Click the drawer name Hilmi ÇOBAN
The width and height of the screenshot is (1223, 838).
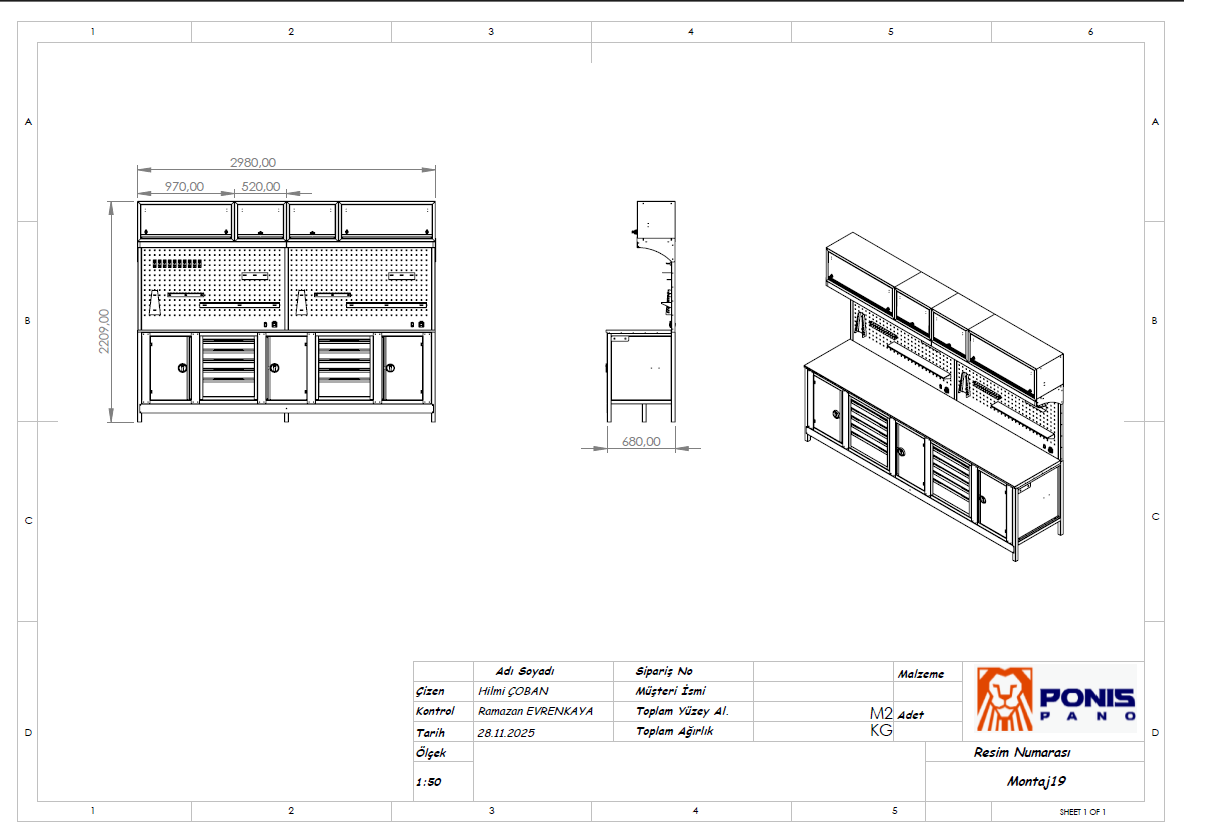point(513,691)
